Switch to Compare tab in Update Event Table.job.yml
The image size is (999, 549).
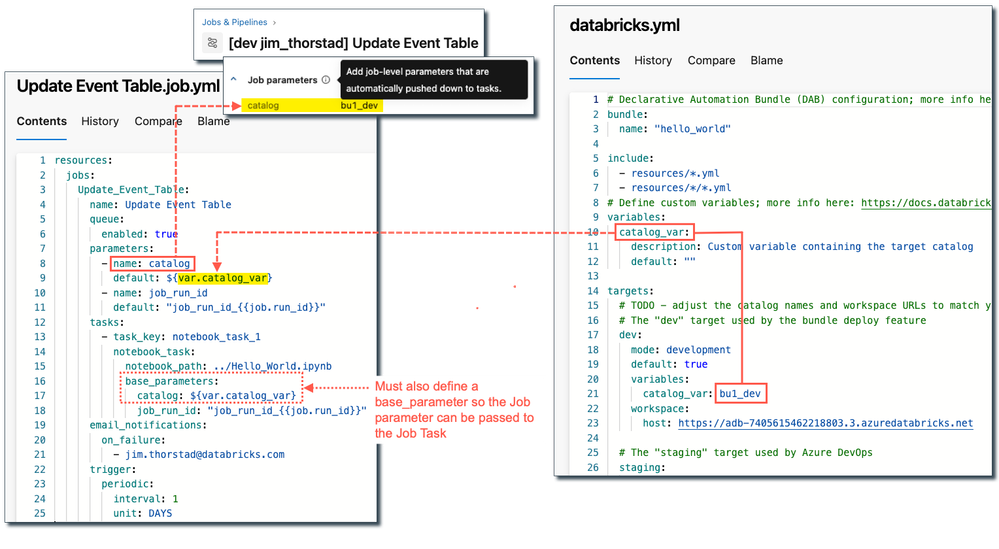coord(158,121)
